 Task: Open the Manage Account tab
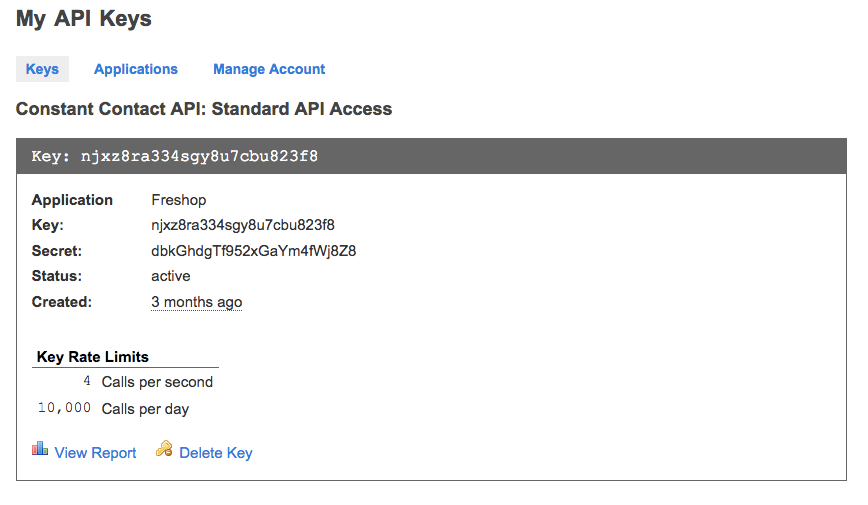point(269,69)
